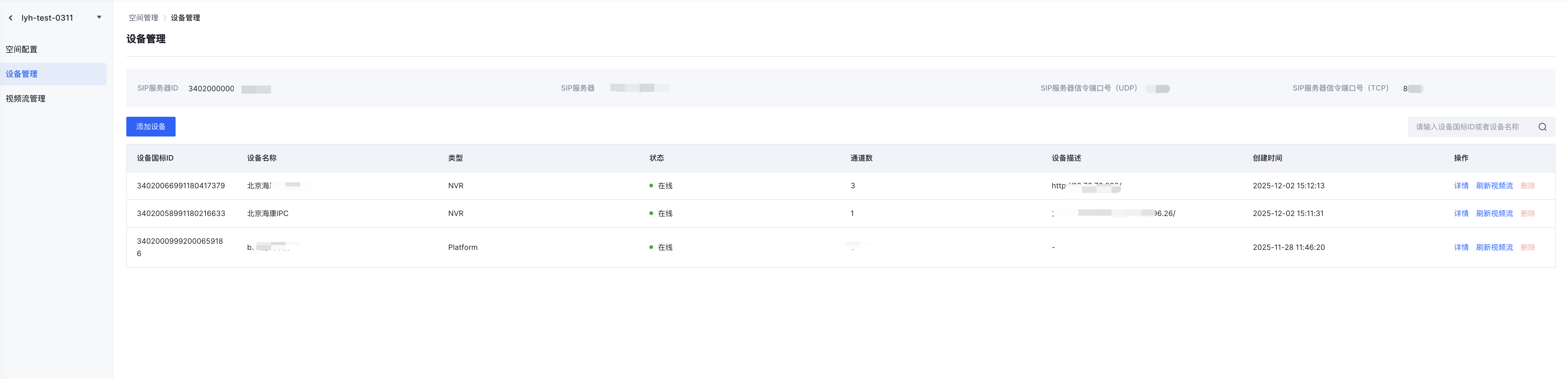Image resolution: width=1568 pixels, height=379 pixels.
Task: View 详情 for 北京海康IPC
Action: (x=1461, y=214)
